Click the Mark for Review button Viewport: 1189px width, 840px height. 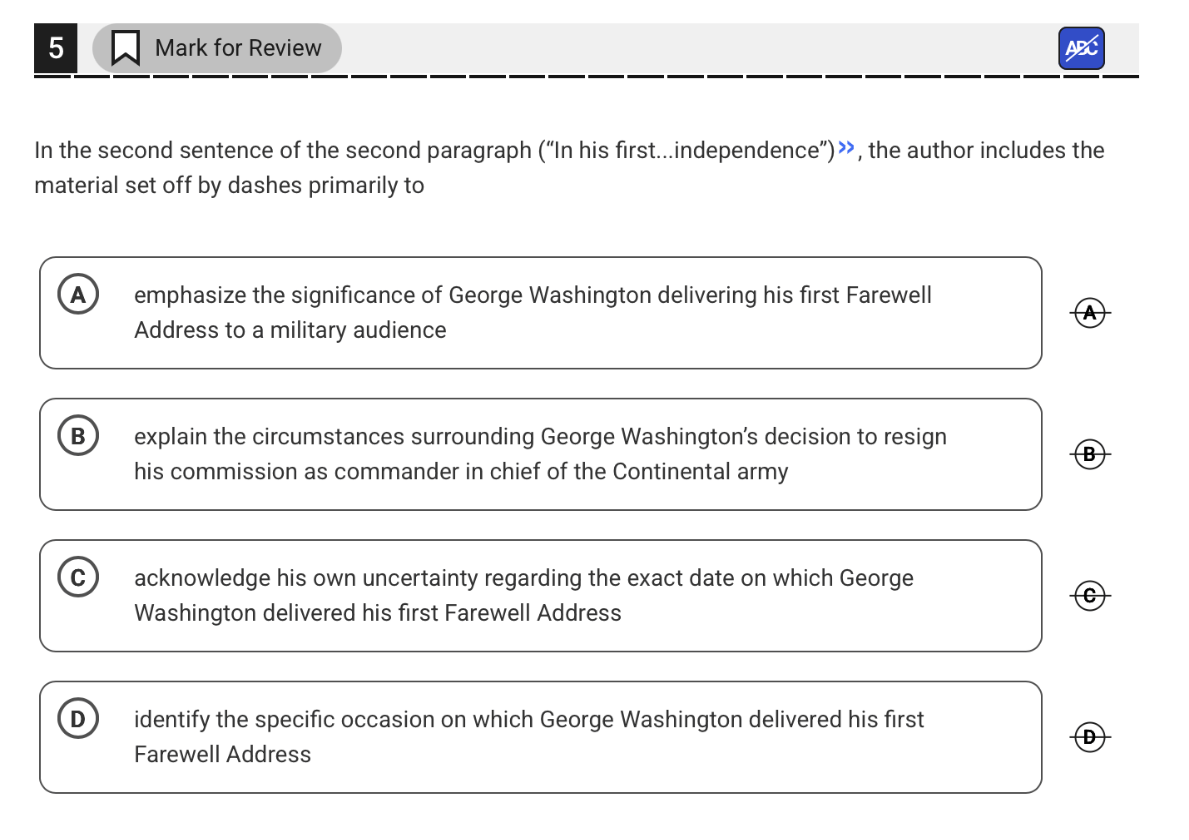click(x=217, y=48)
